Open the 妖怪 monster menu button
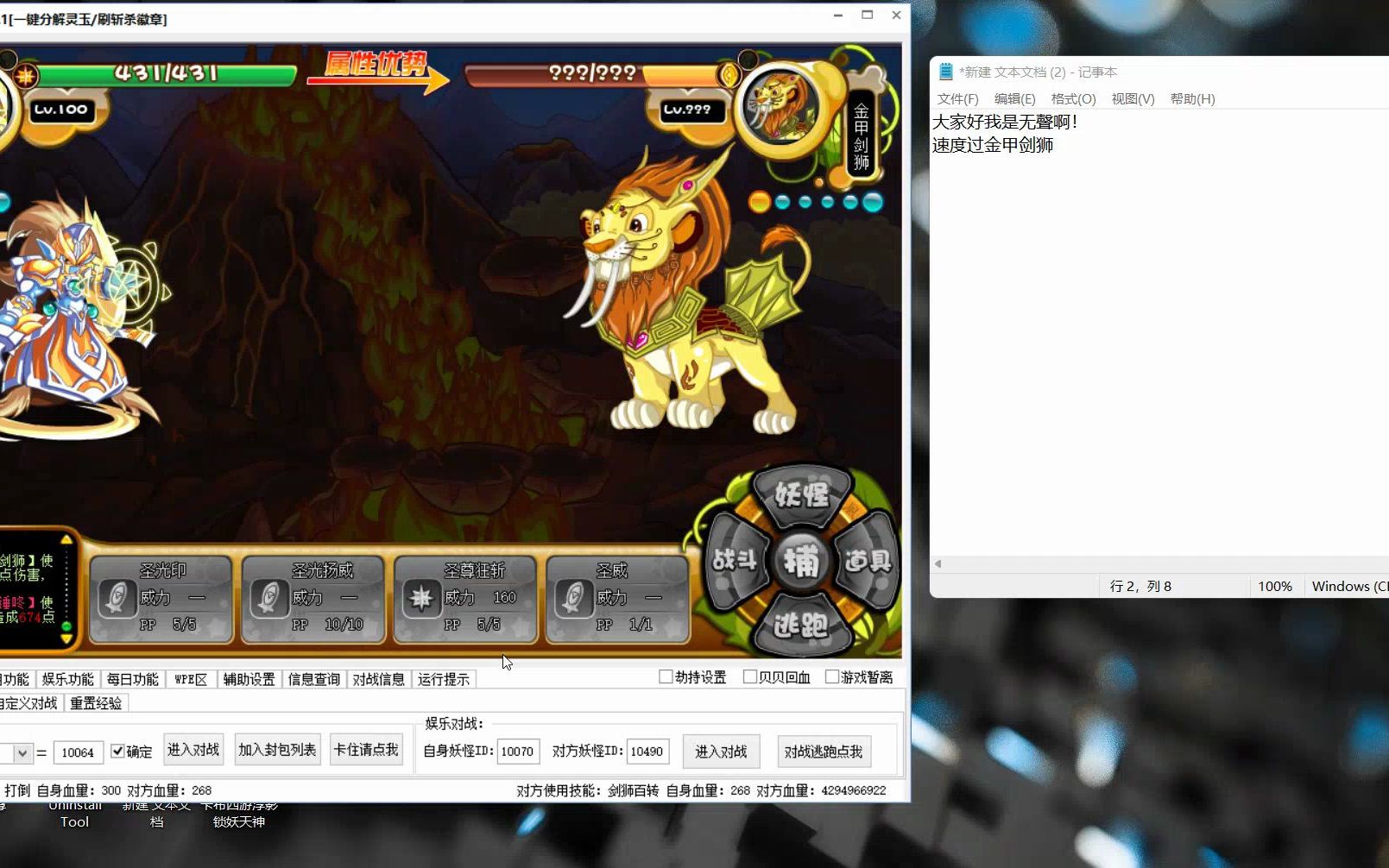Image resolution: width=1389 pixels, height=868 pixels. pyautogui.click(x=802, y=495)
